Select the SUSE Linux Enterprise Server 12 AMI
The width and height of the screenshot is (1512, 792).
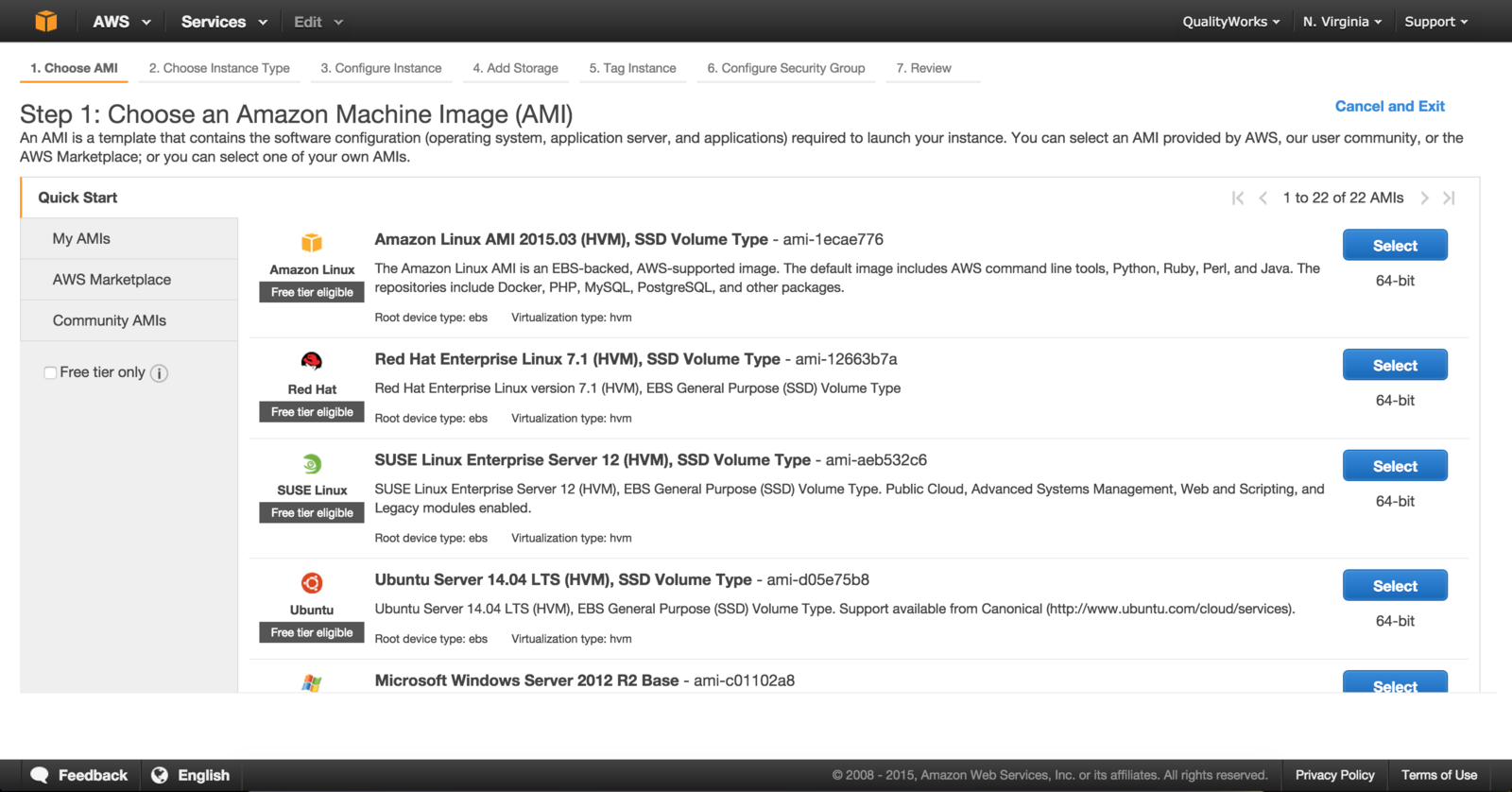[1395, 466]
